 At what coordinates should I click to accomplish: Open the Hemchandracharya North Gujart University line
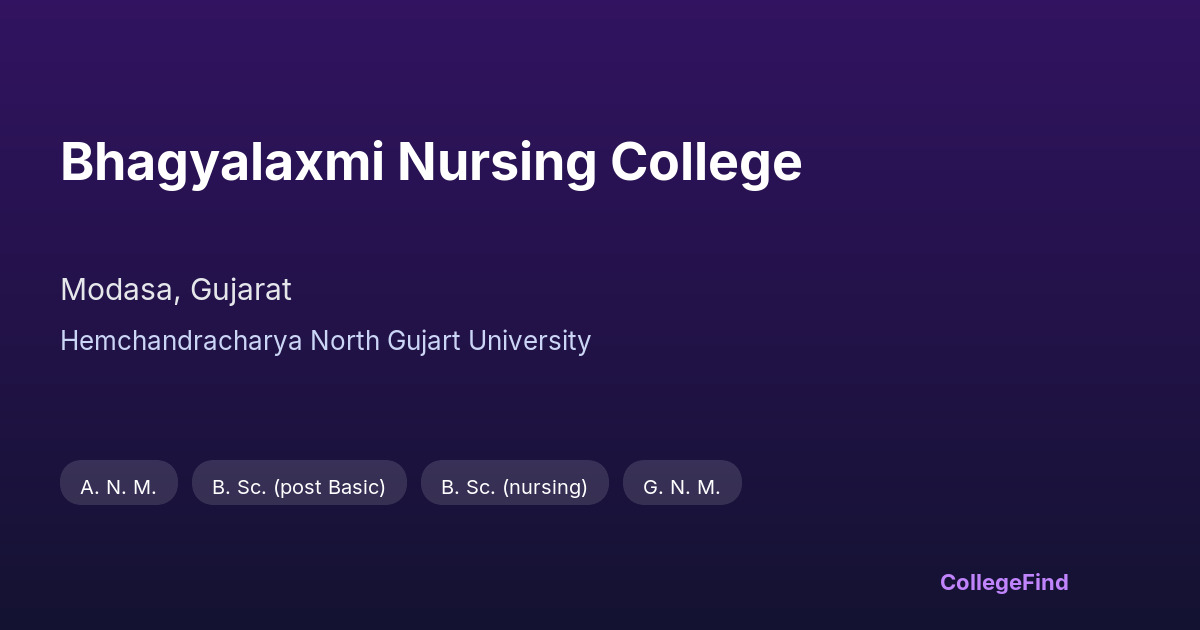(325, 341)
